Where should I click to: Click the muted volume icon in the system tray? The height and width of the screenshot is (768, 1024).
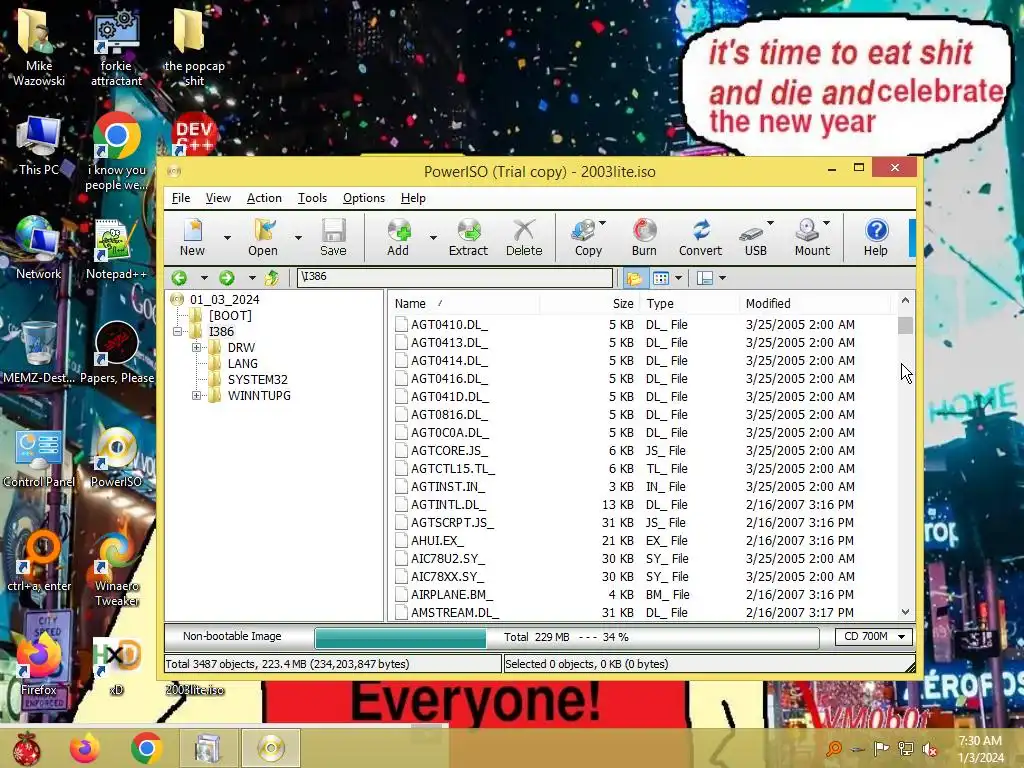(x=930, y=749)
